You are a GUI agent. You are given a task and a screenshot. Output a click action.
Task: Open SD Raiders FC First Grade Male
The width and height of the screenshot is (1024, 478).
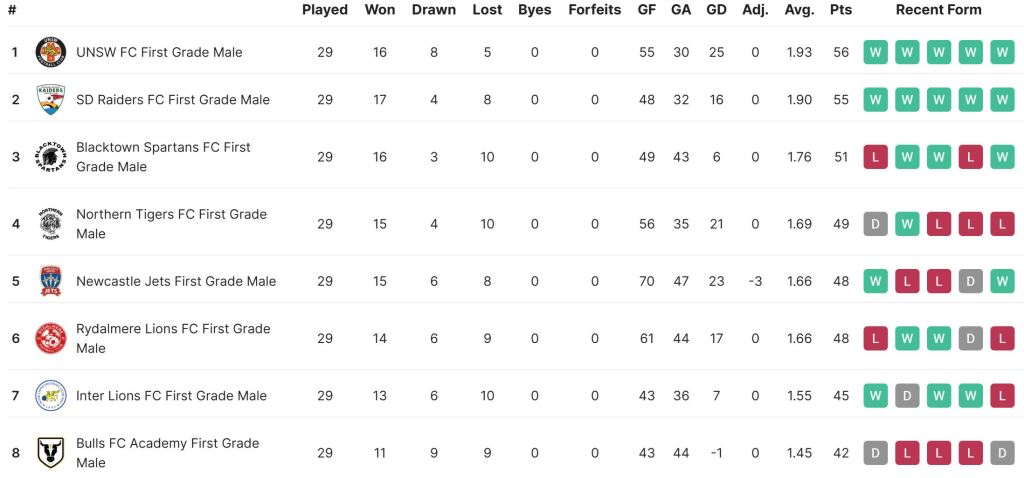click(173, 100)
